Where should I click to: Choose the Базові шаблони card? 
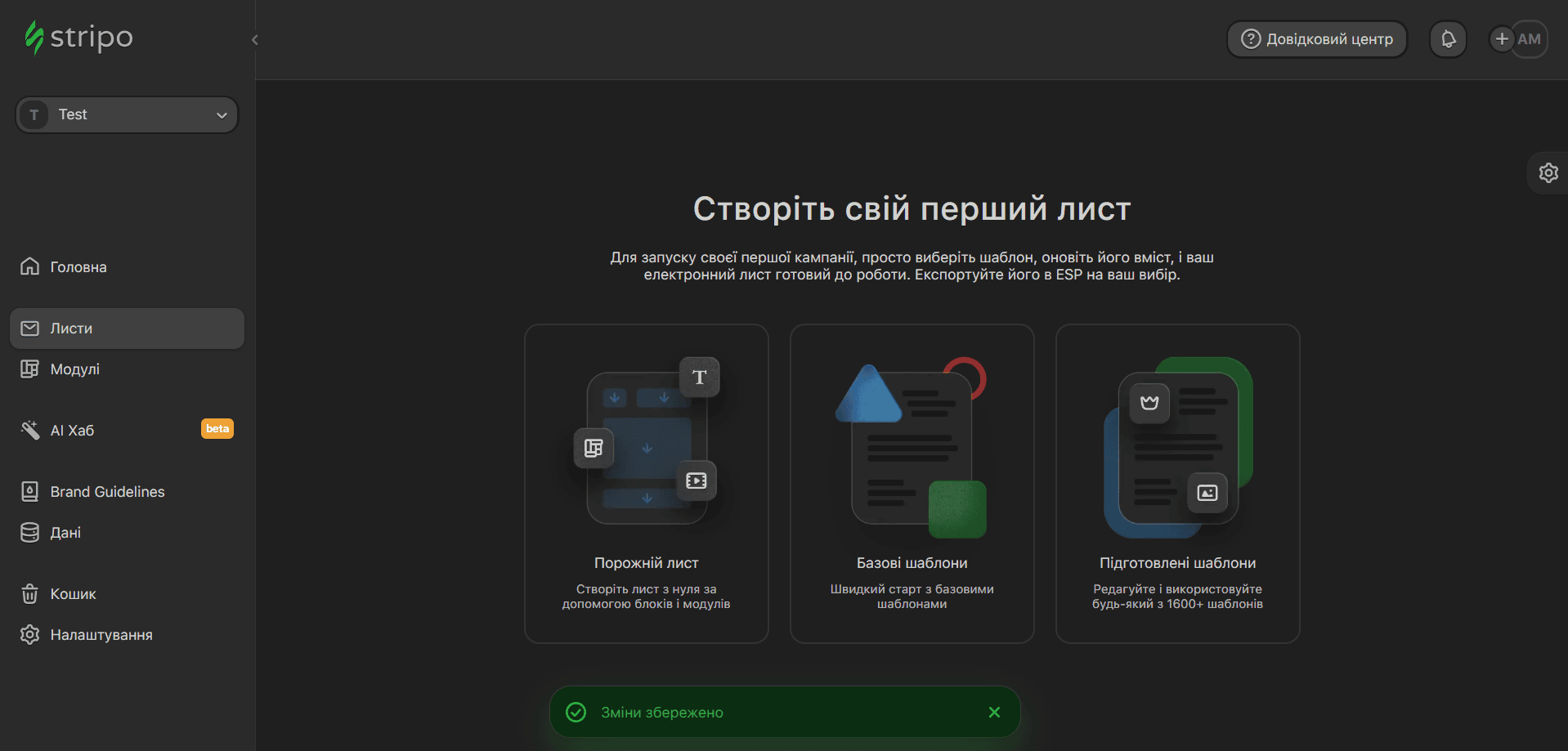point(912,484)
